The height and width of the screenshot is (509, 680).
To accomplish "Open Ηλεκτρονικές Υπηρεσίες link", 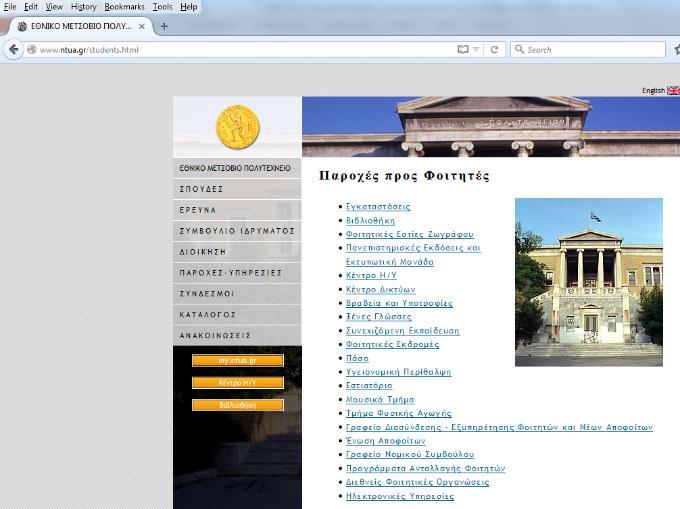I will [x=400, y=496].
